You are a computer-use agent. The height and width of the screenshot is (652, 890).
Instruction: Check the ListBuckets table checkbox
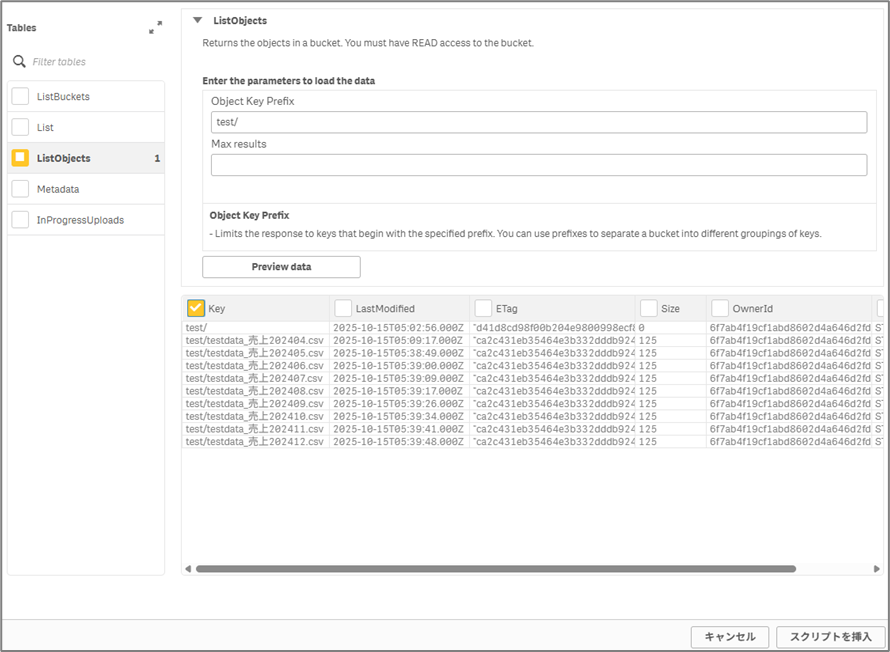click(20, 97)
